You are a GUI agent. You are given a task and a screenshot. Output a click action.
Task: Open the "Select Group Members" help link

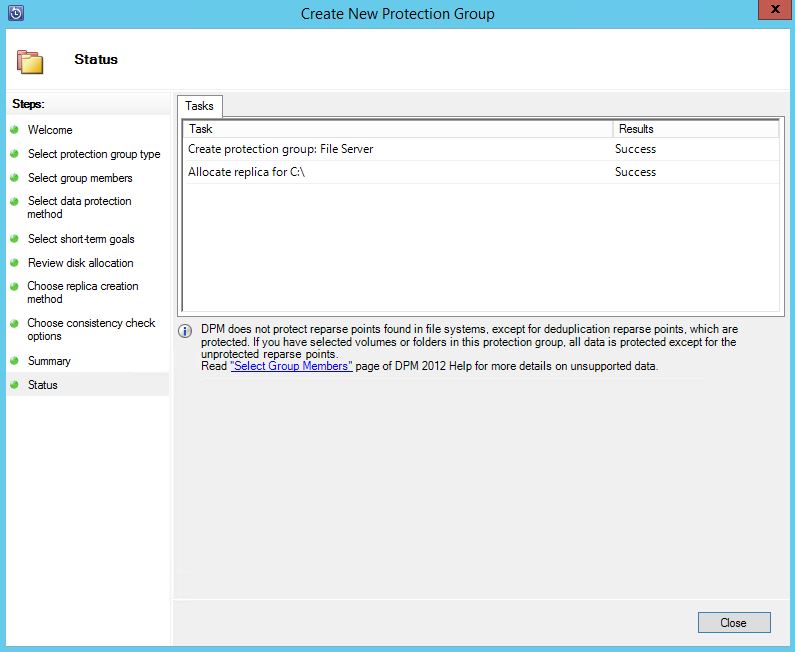coord(292,366)
